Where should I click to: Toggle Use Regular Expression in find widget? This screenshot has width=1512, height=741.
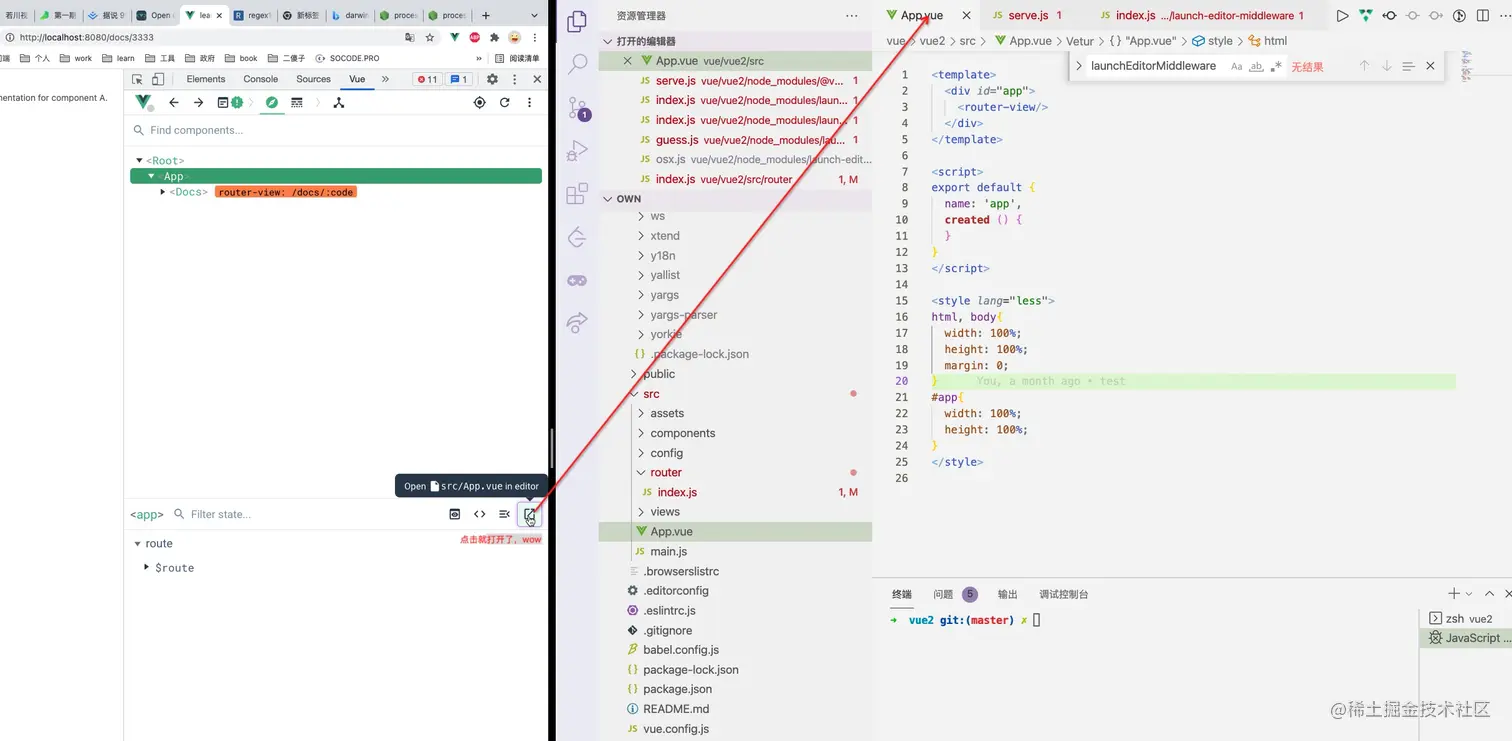(x=1276, y=66)
